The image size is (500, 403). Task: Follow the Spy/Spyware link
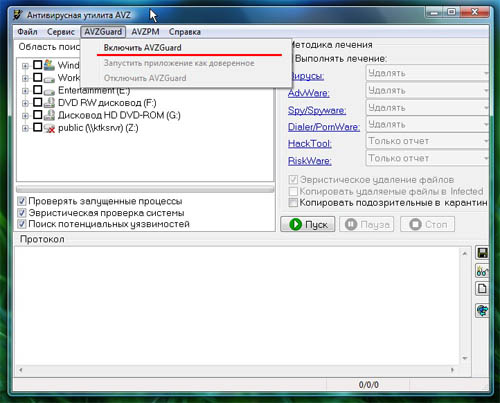(x=317, y=110)
